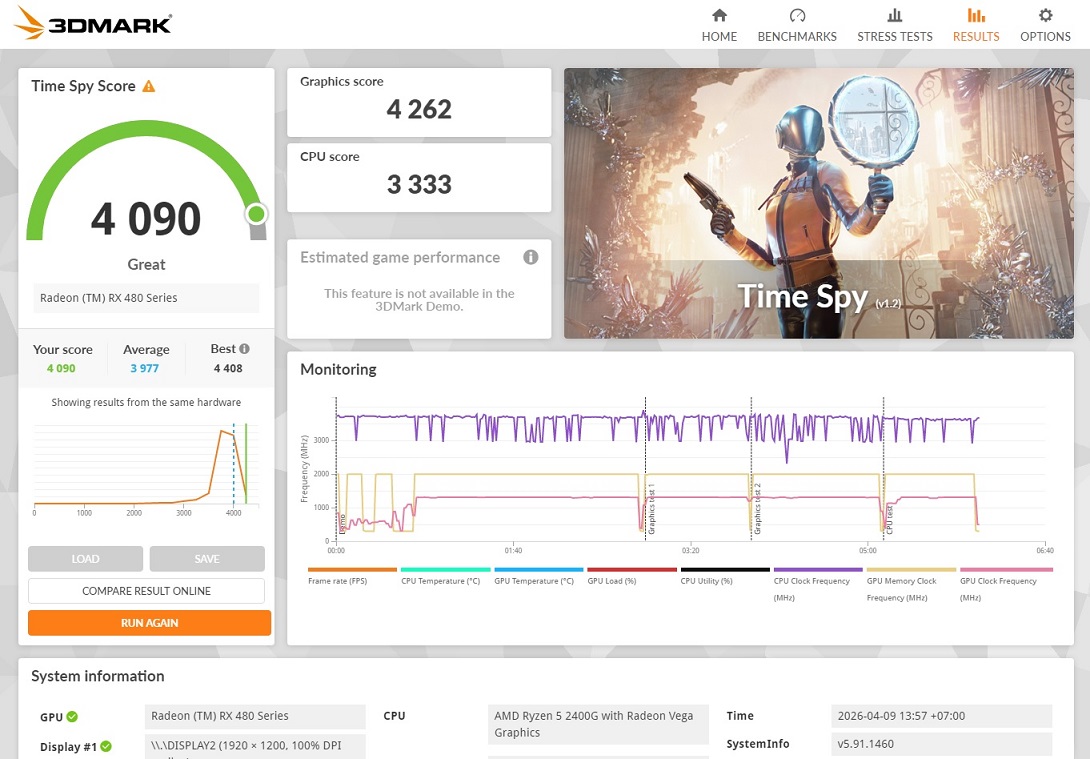Click the Time Spy benchmark thumbnail image
The width and height of the screenshot is (1090, 759).
point(818,203)
